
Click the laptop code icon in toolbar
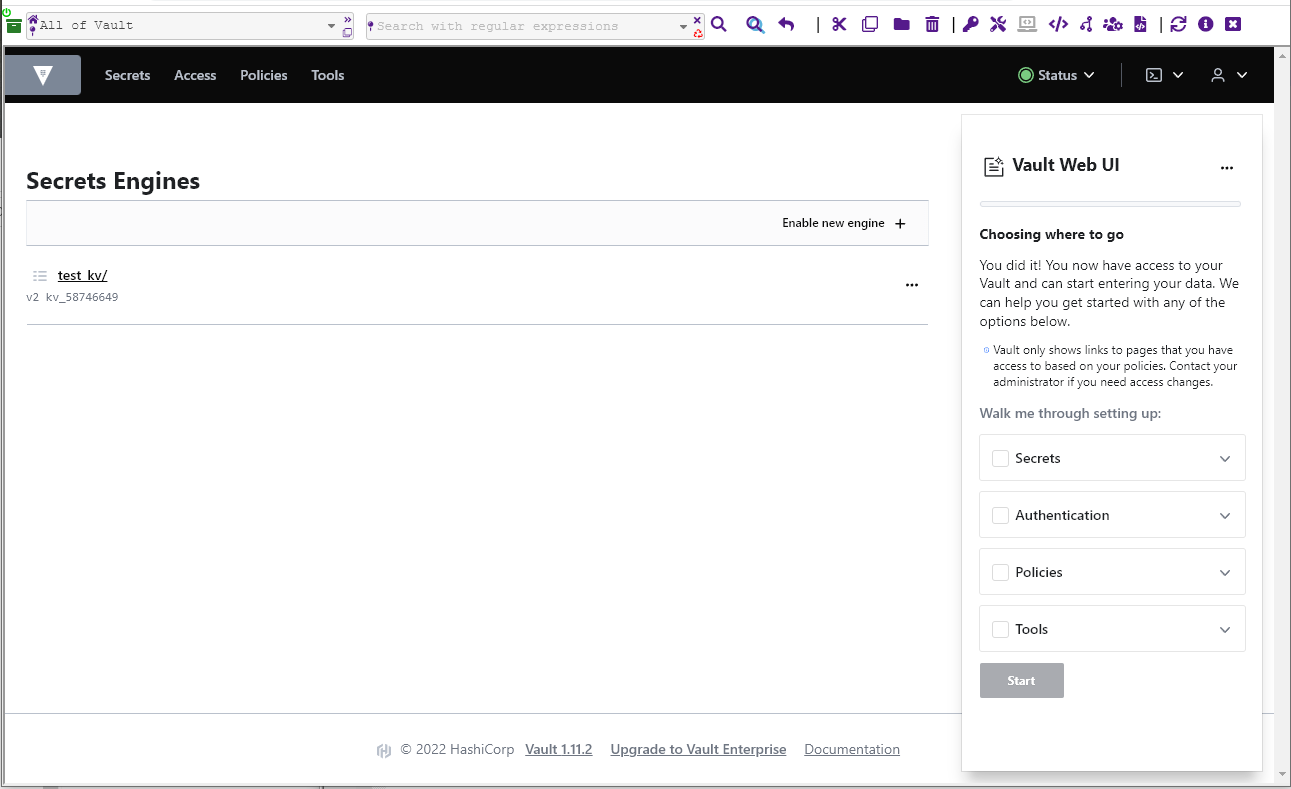coord(1027,24)
